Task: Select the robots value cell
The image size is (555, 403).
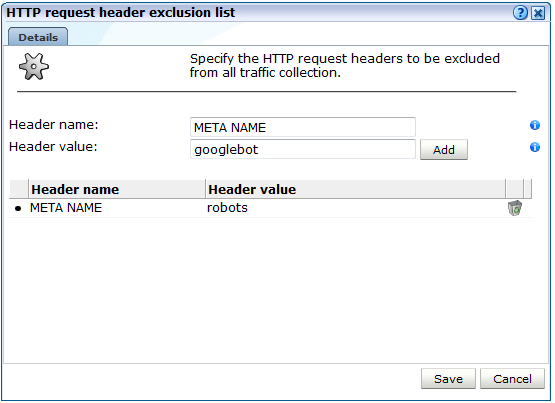Action: pos(227,208)
